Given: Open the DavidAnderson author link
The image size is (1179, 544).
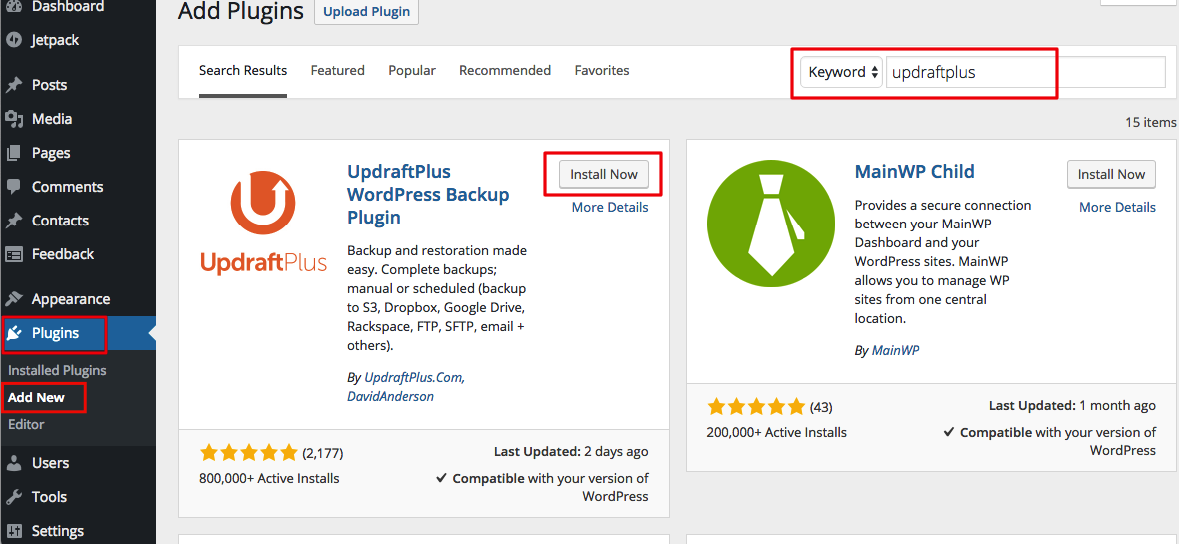Looking at the screenshot, I should pyautogui.click(x=390, y=396).
